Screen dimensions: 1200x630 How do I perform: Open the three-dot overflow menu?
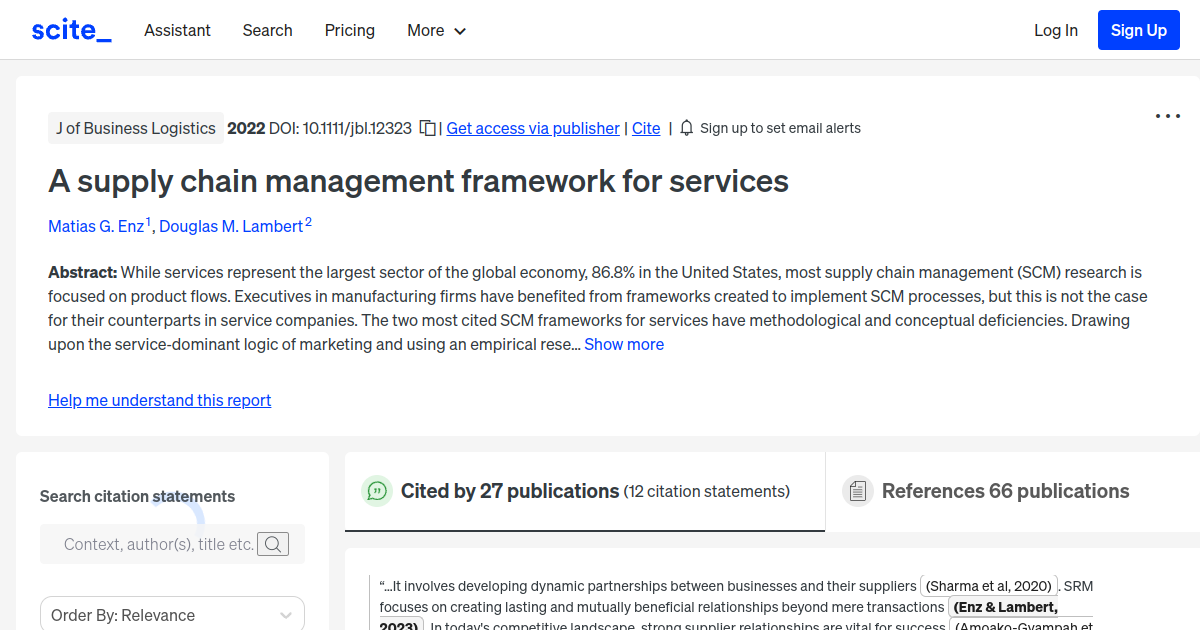(1167, 116)
